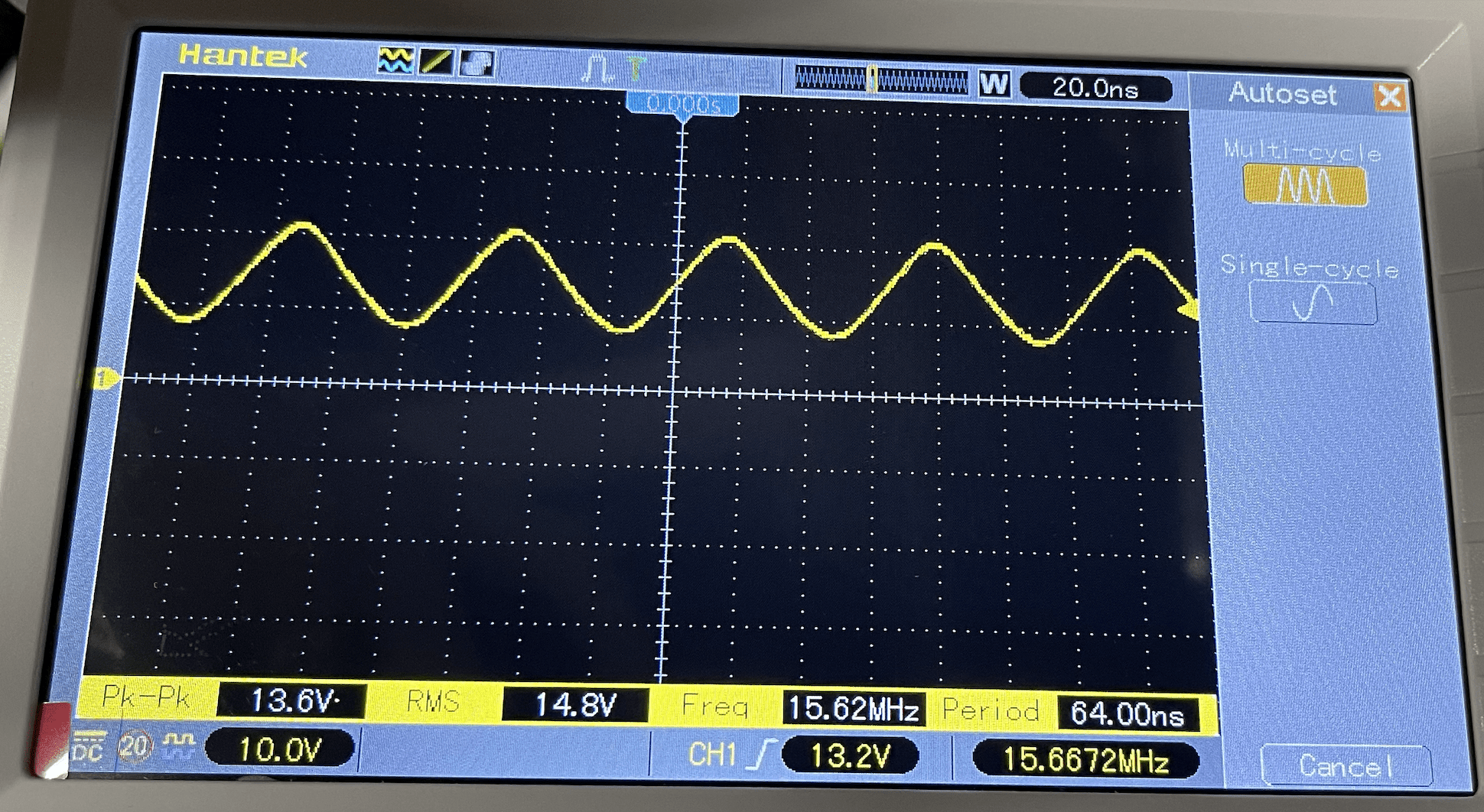Click the trigger level arrow at right edge

[x=1188, y=308]
